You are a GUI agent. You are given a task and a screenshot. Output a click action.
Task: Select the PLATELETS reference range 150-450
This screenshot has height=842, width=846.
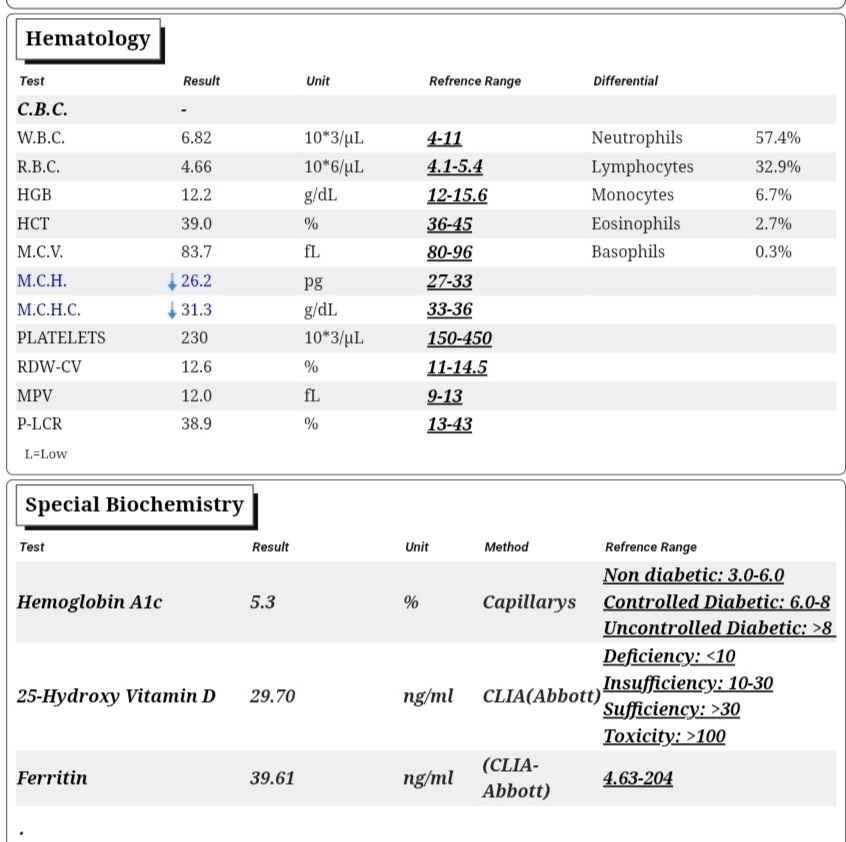459,338
